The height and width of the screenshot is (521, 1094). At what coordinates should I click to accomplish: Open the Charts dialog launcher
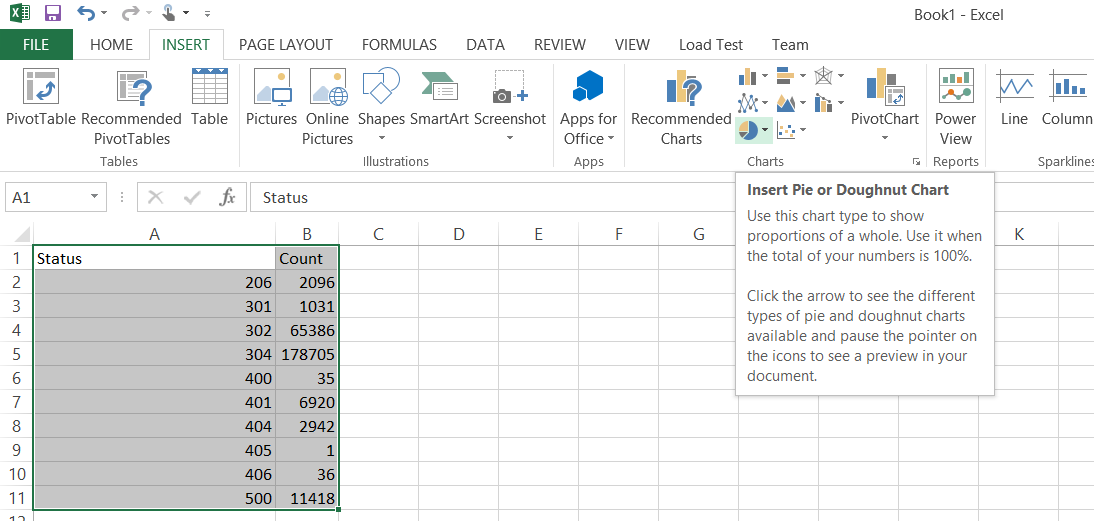pos(915,162)
